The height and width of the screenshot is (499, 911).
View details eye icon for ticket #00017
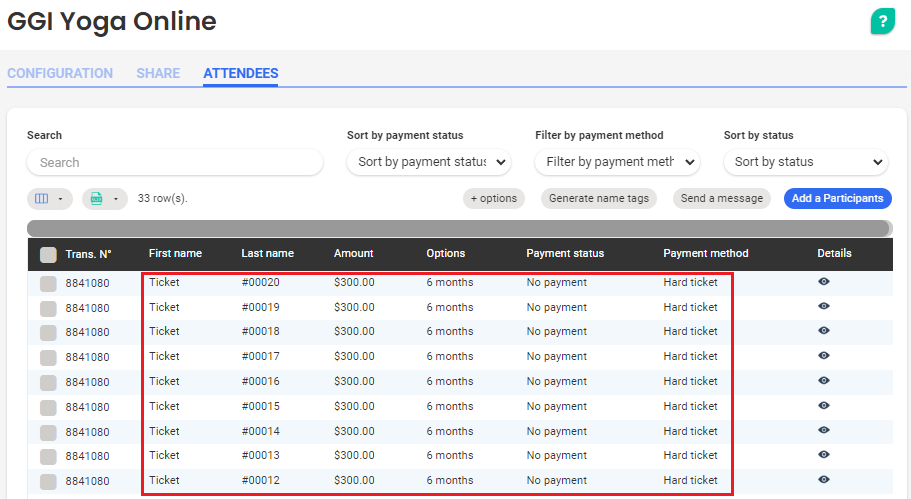824,356
